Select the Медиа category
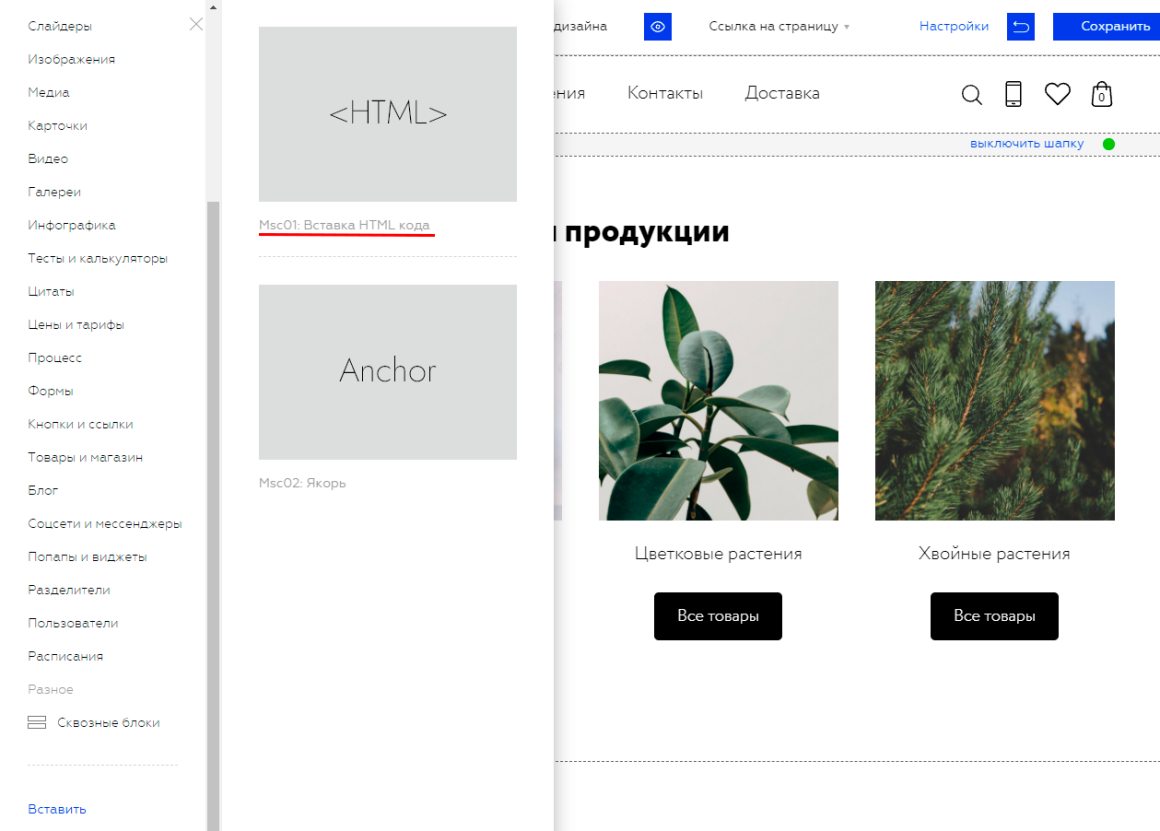 coord(48,92)
